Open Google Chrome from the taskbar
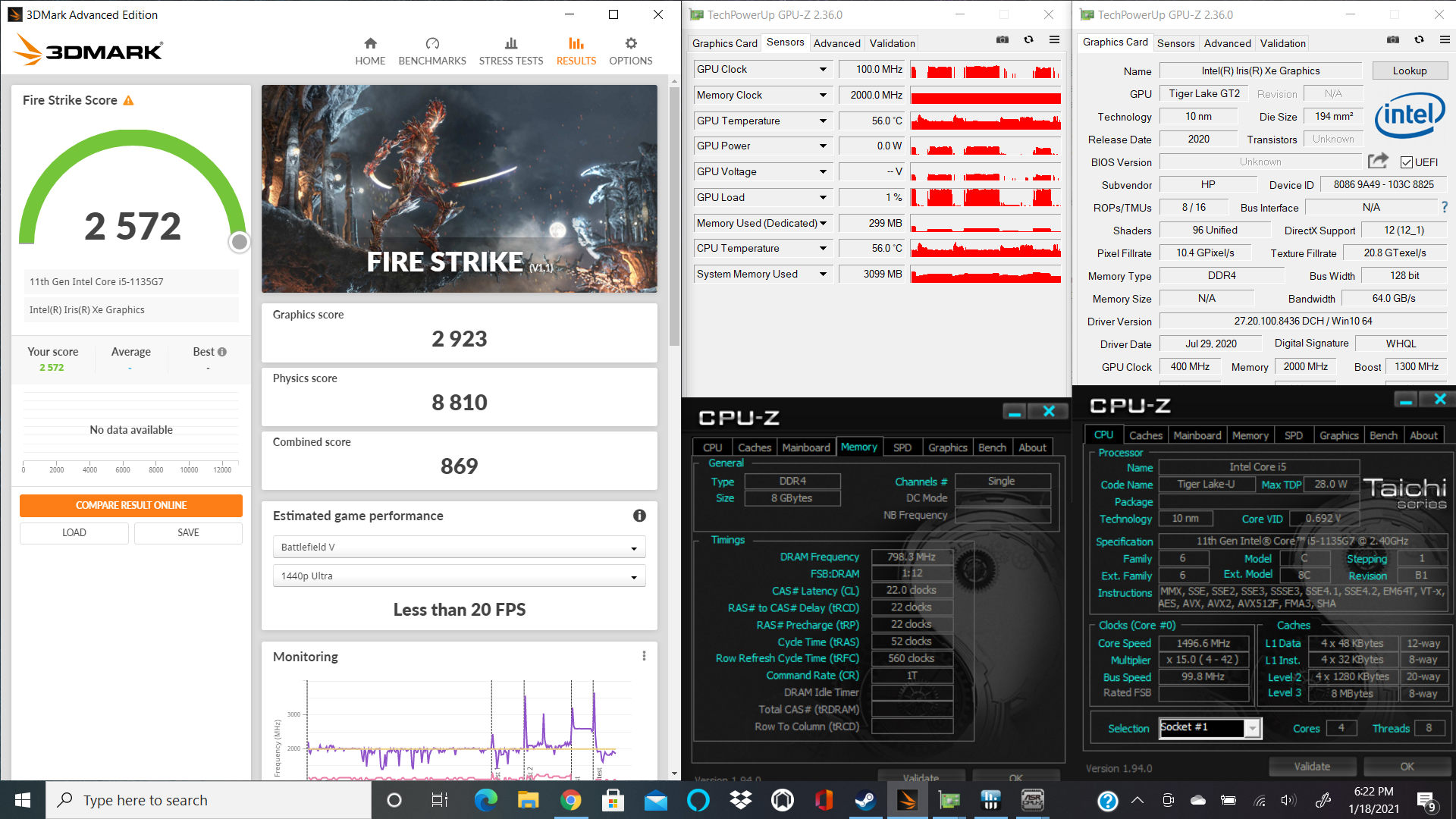This screenshot has height=819, width=1456. (570, 800)
